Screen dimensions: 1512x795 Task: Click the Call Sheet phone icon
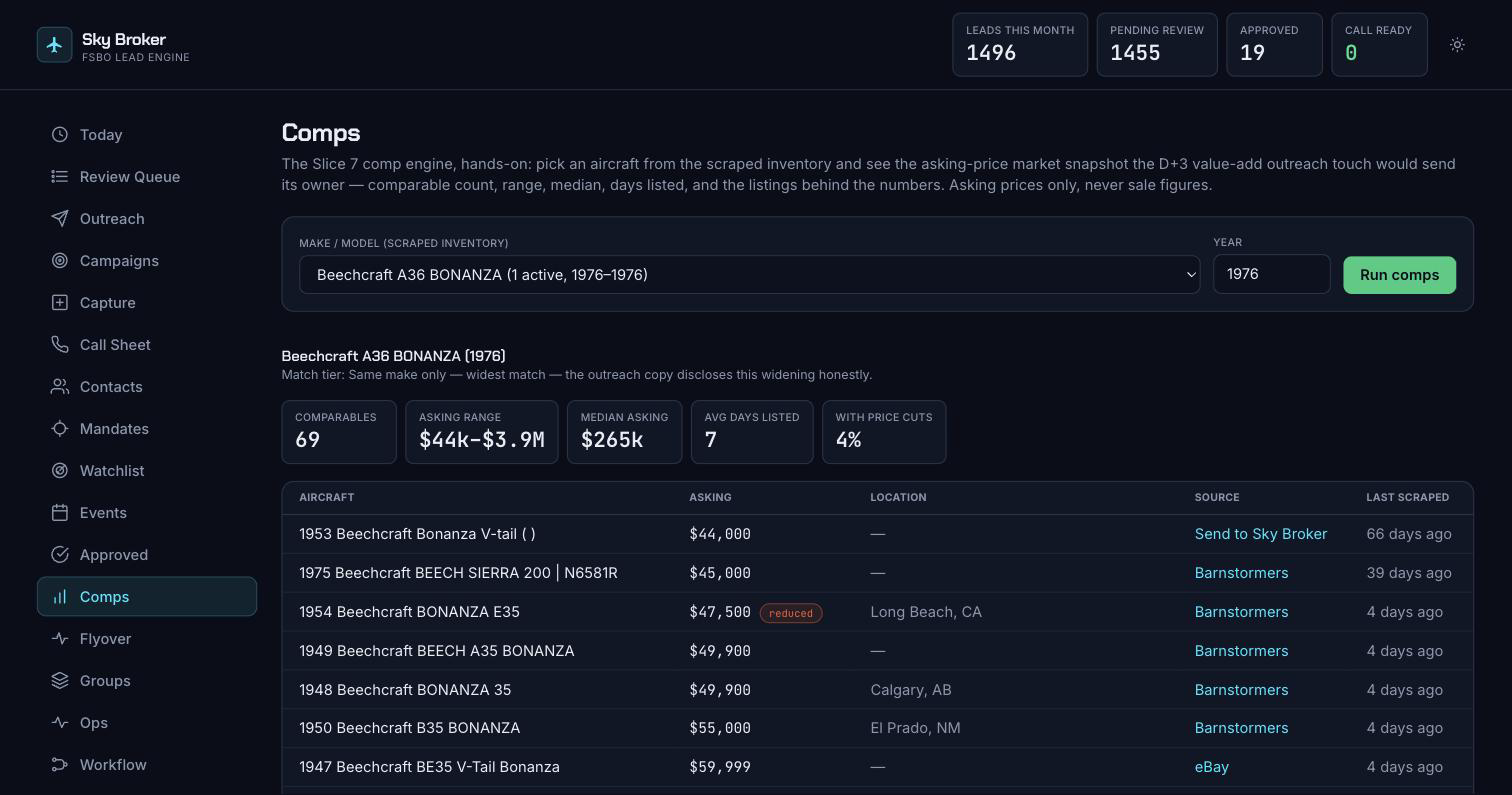(x=60, y=345)
